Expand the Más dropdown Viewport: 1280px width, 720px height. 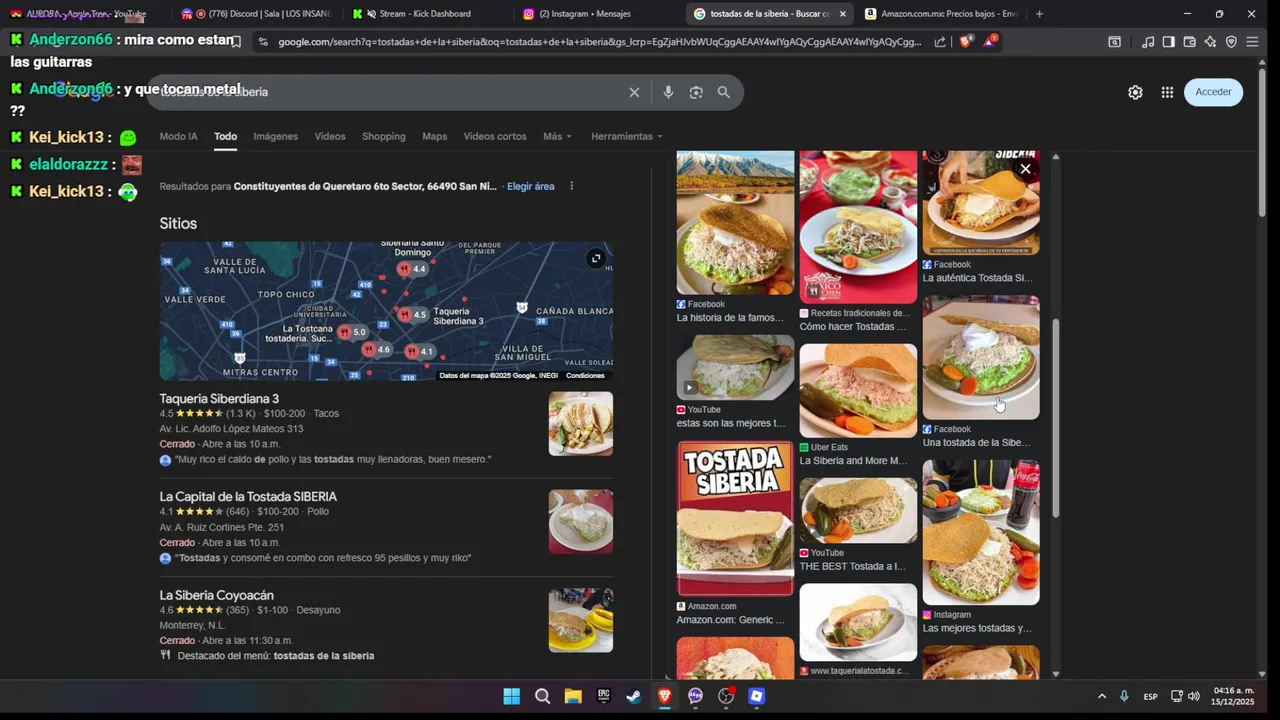[x=557, y=136]
